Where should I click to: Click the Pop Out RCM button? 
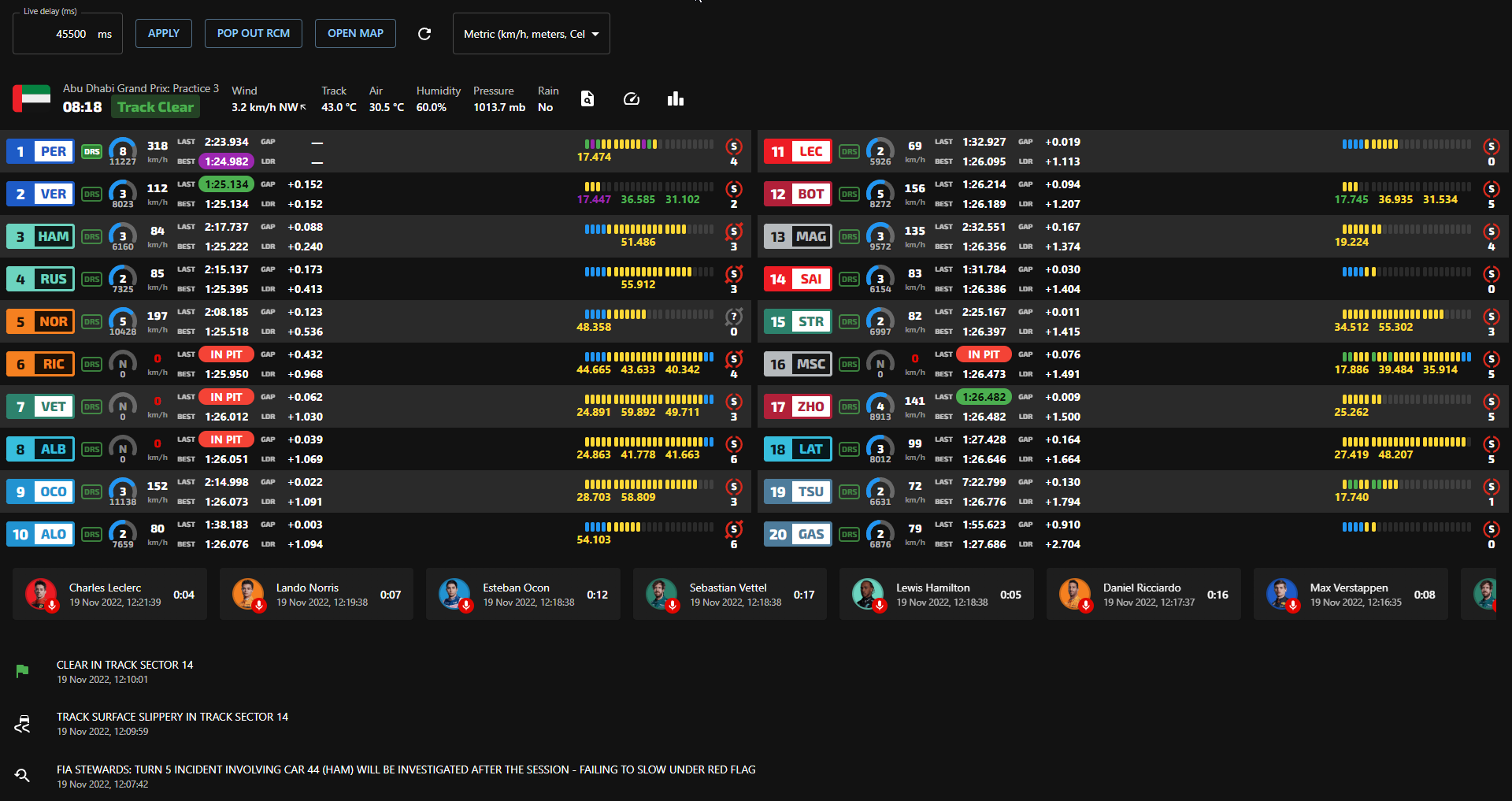coord(254,33)
